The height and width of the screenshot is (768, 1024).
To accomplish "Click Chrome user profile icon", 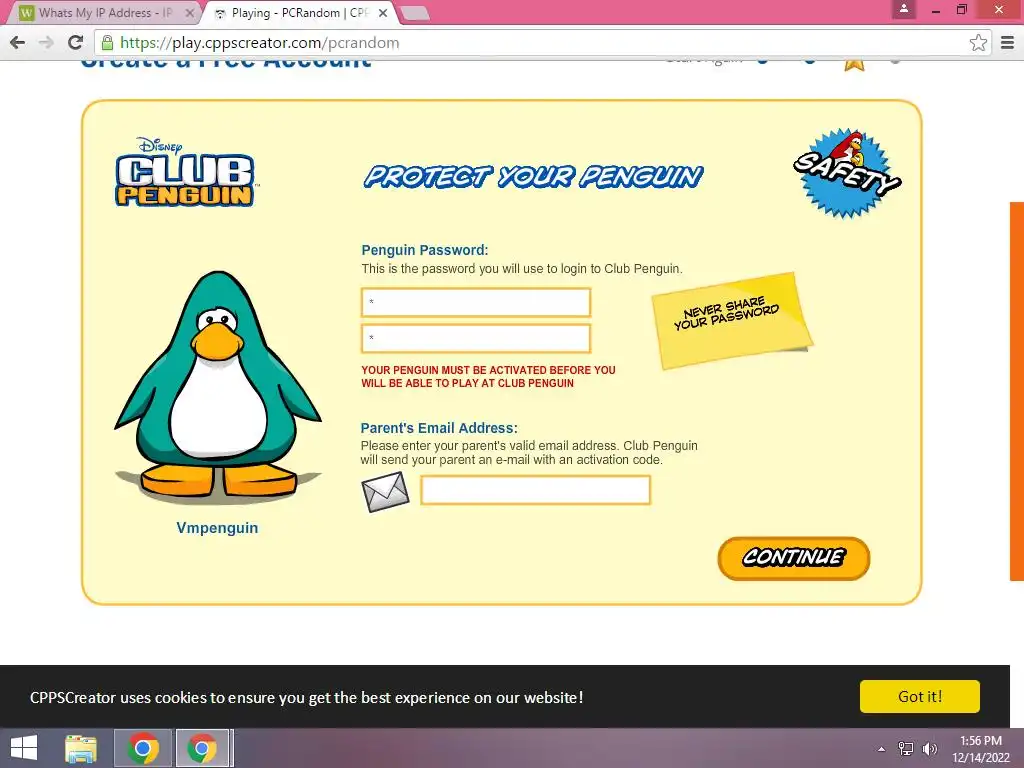I will pyautogui.click(x=904, y=9).
